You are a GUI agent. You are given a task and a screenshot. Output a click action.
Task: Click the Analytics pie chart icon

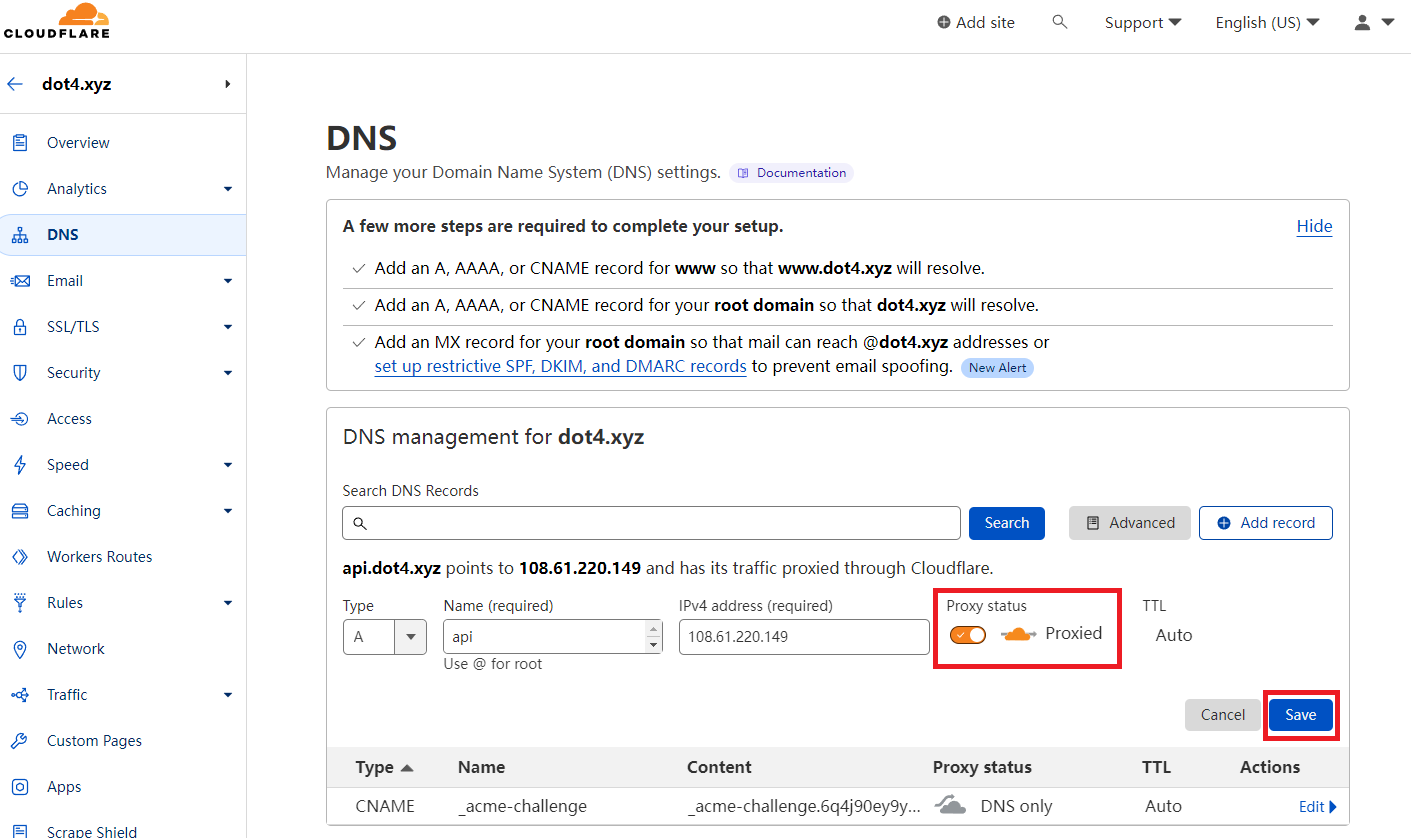(x=19, y=189)
